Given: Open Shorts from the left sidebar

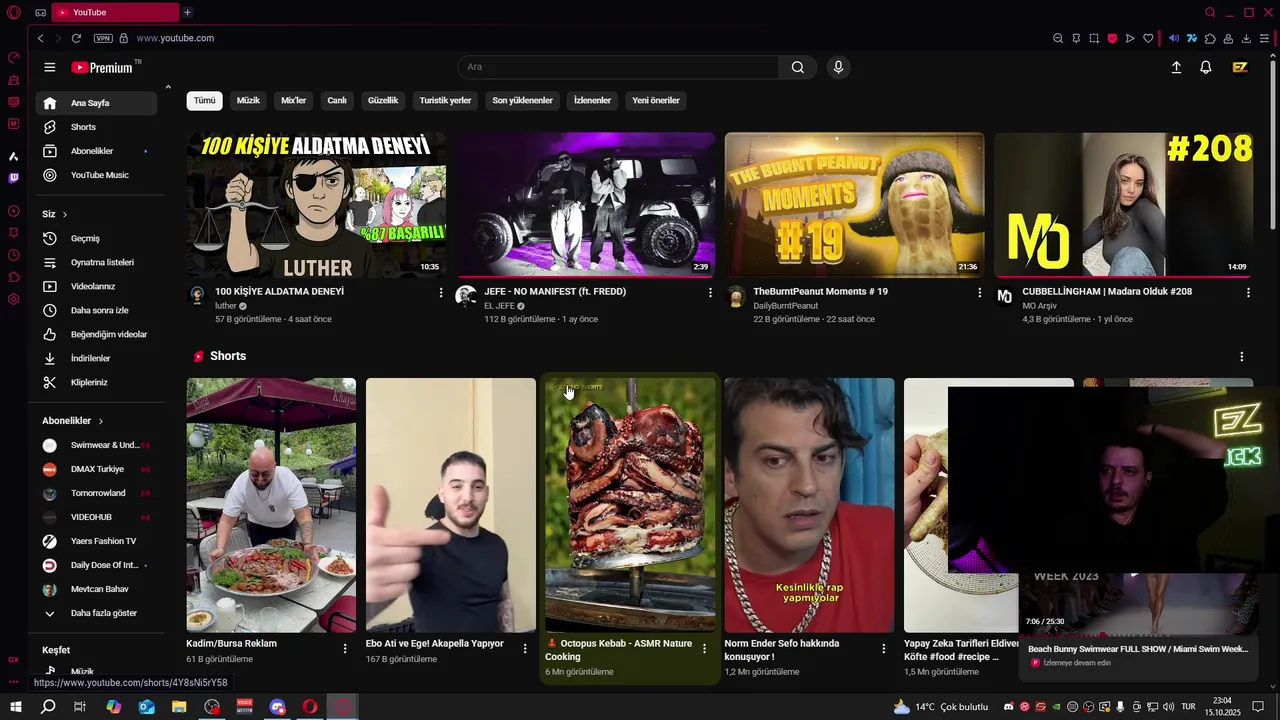Looking at the screenshot, I should 96,127.
